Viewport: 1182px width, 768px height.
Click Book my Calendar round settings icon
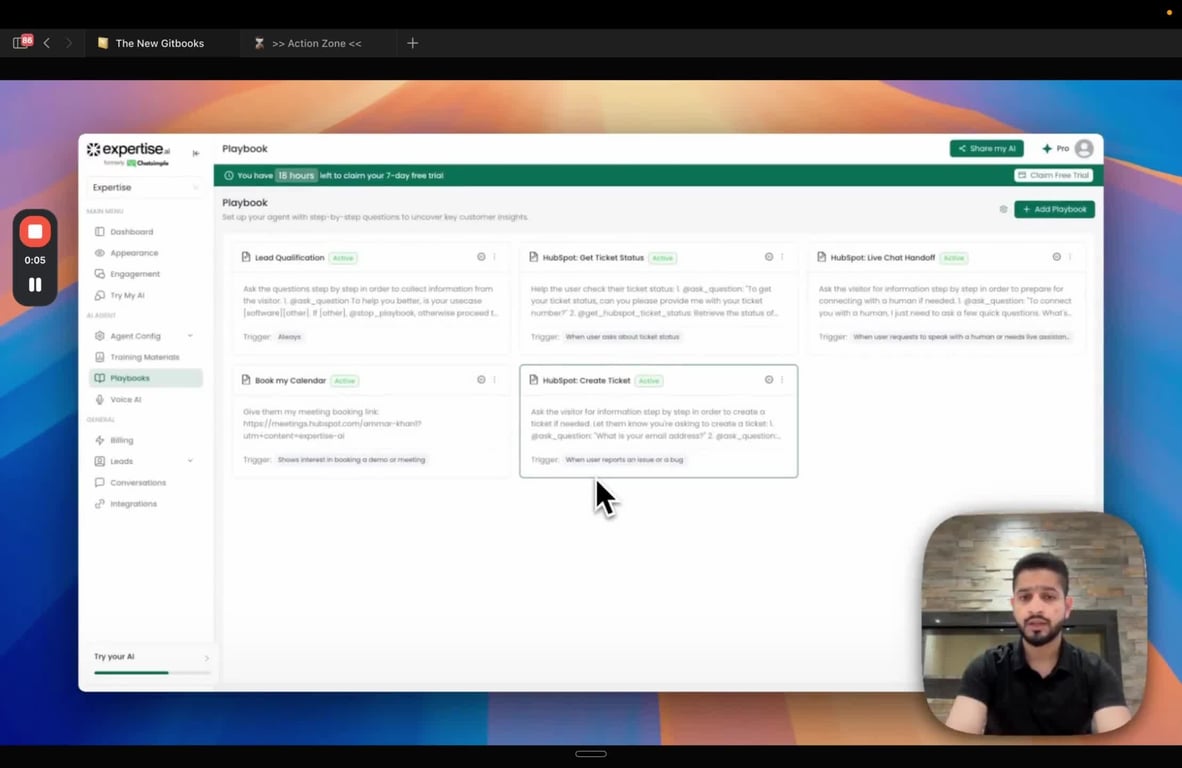tap(481, 380)
